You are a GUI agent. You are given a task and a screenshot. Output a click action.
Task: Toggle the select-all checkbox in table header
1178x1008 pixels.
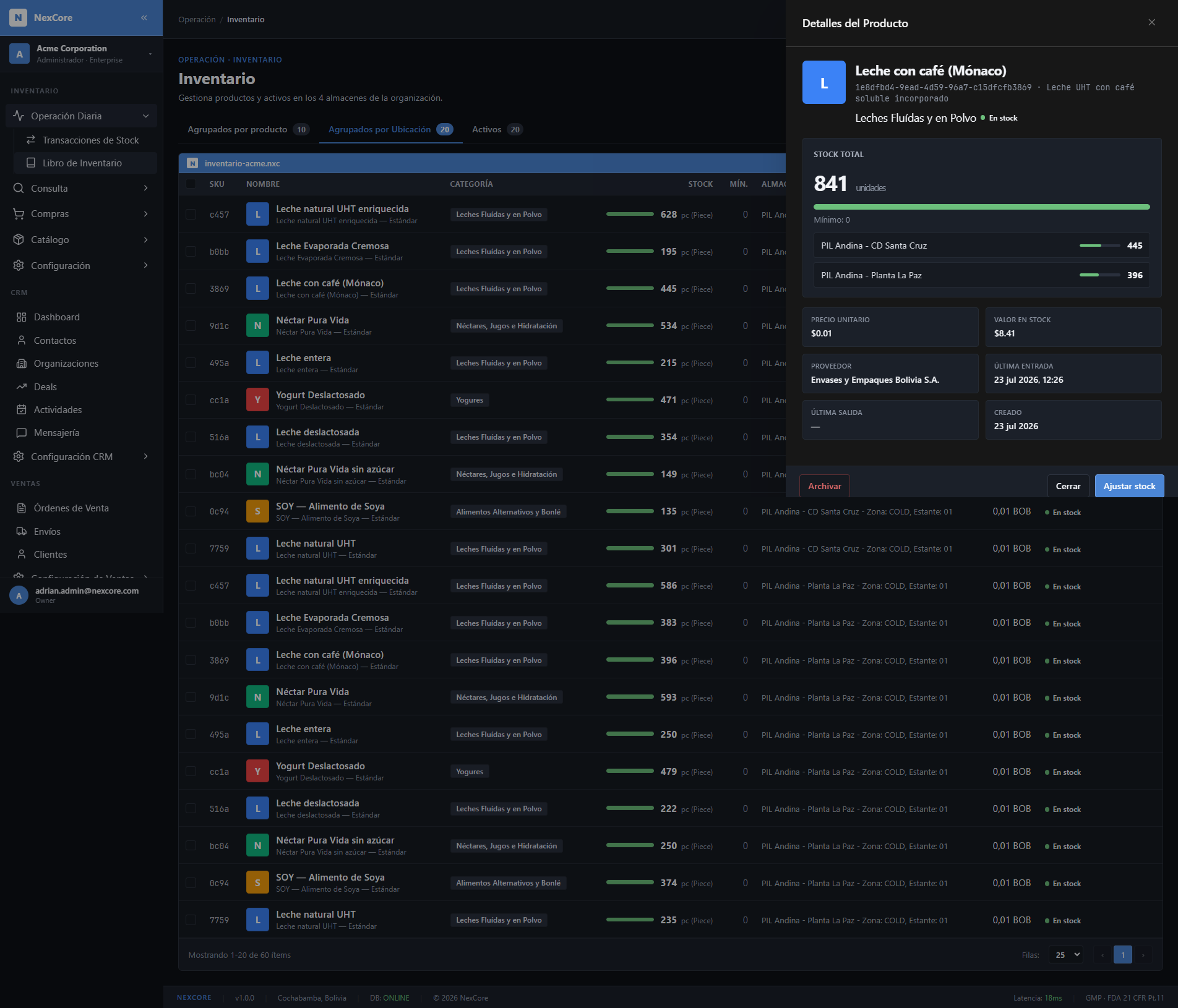point(191,184)
